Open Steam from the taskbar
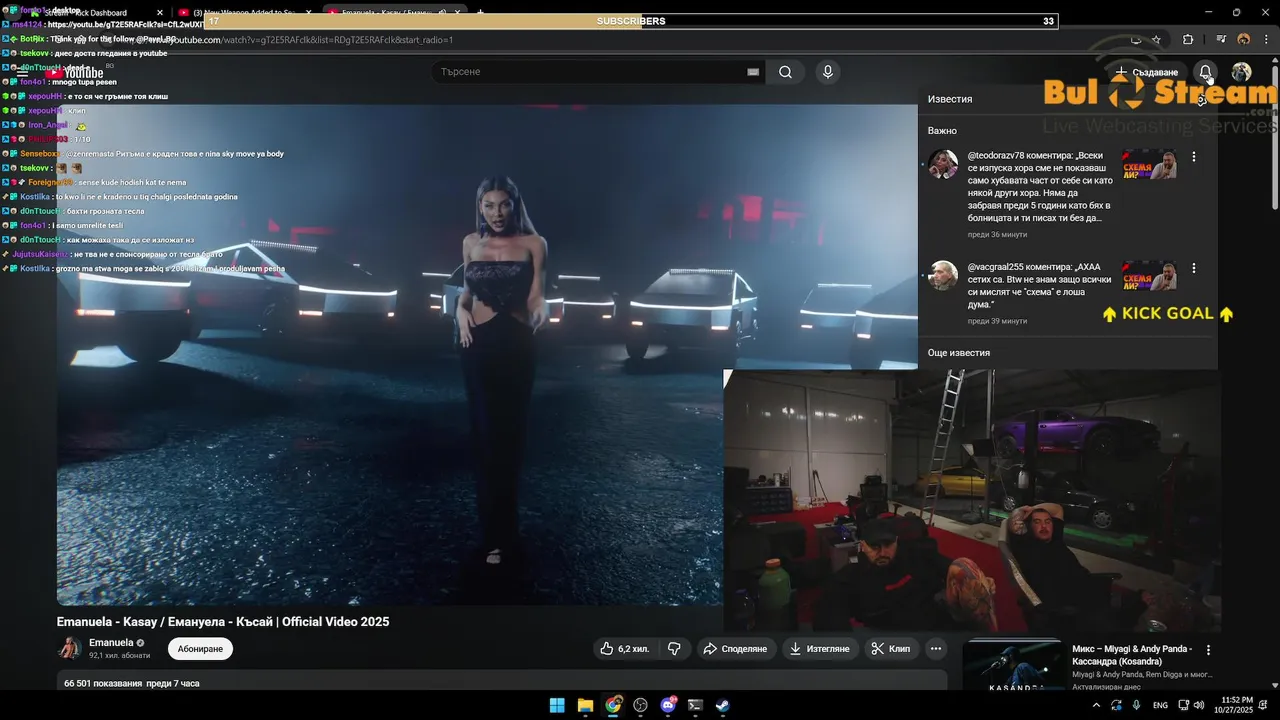Viewport: 1280px width, 720px height. point(722,705)
